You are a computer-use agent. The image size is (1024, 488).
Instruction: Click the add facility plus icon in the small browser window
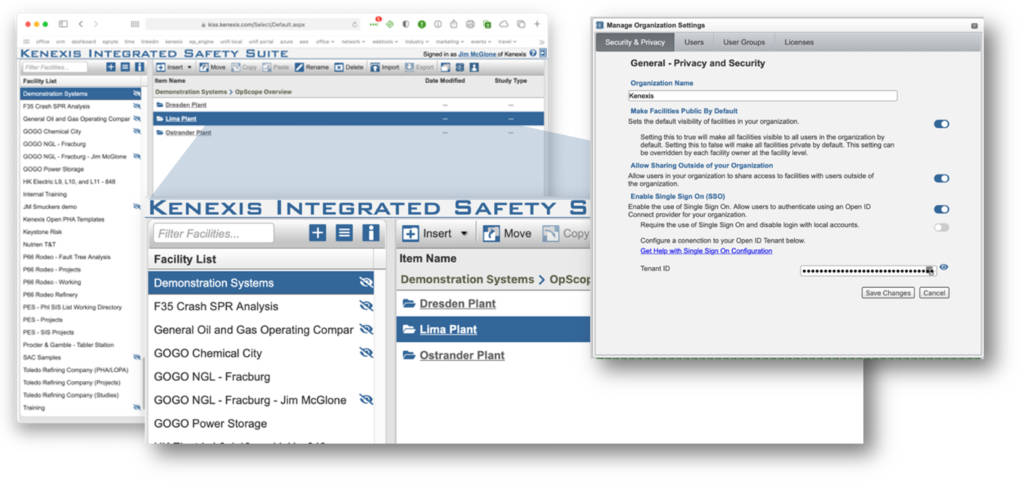(110, 67)
